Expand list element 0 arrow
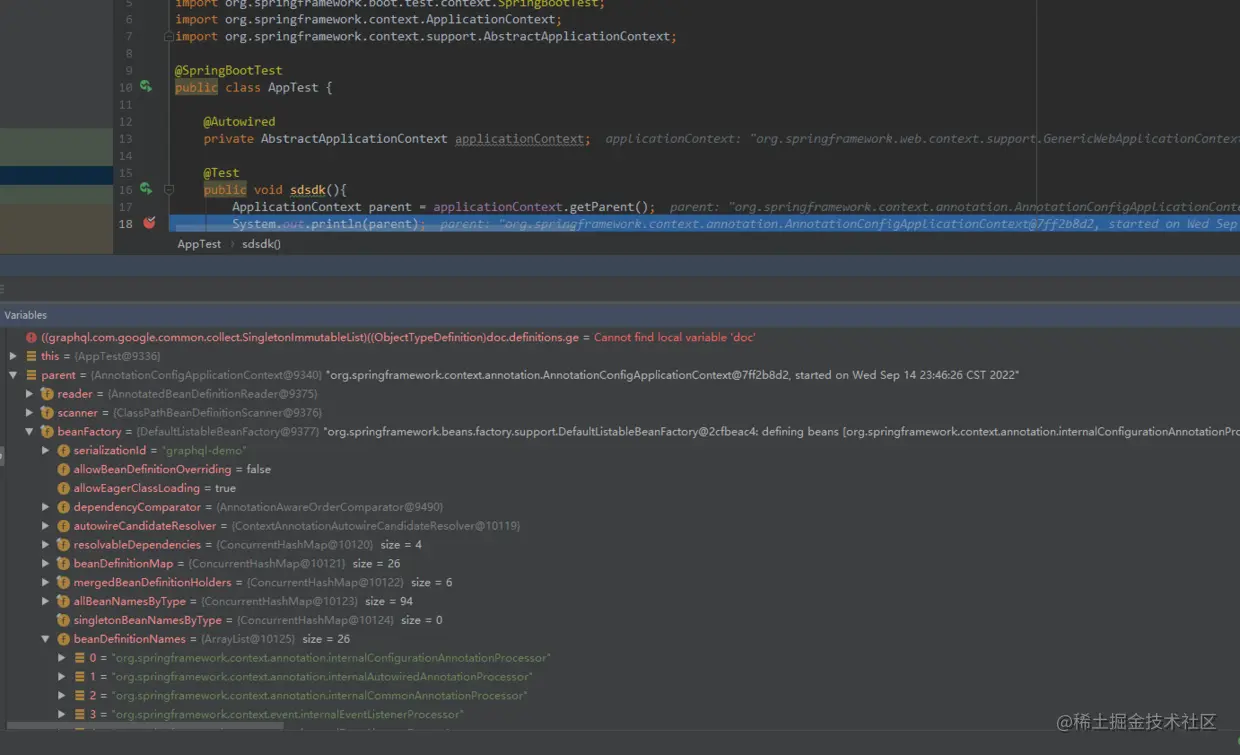Screen dimensions: 1240x755 click(x=61, y=658)
